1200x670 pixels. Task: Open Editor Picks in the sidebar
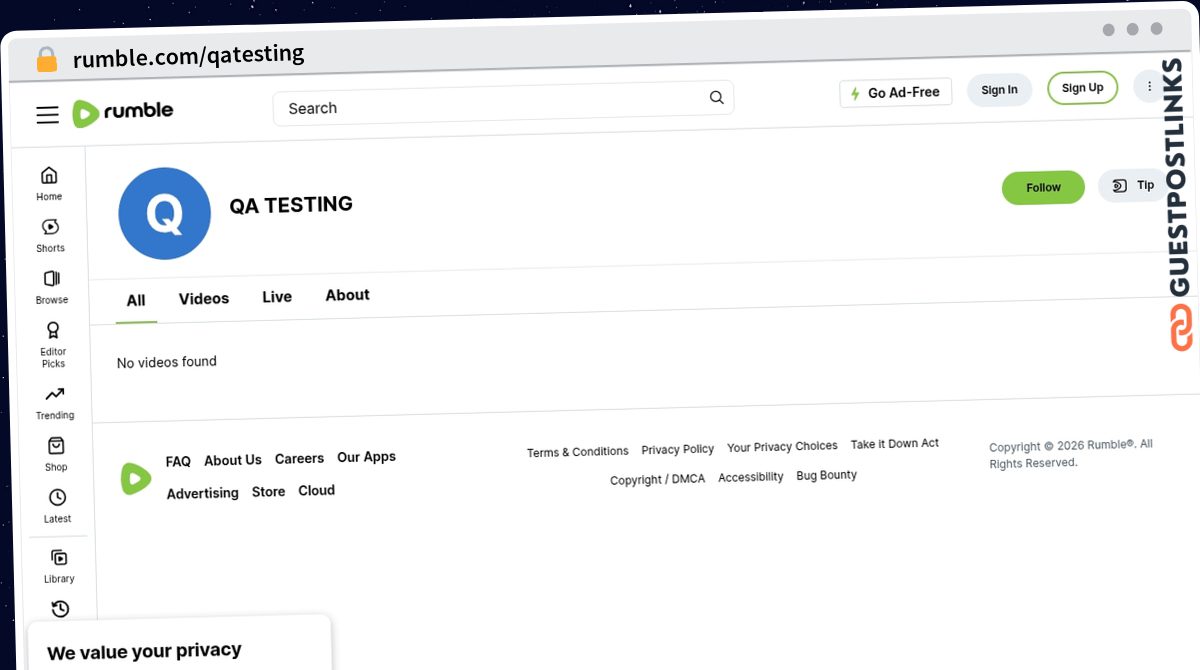point(53,345)
